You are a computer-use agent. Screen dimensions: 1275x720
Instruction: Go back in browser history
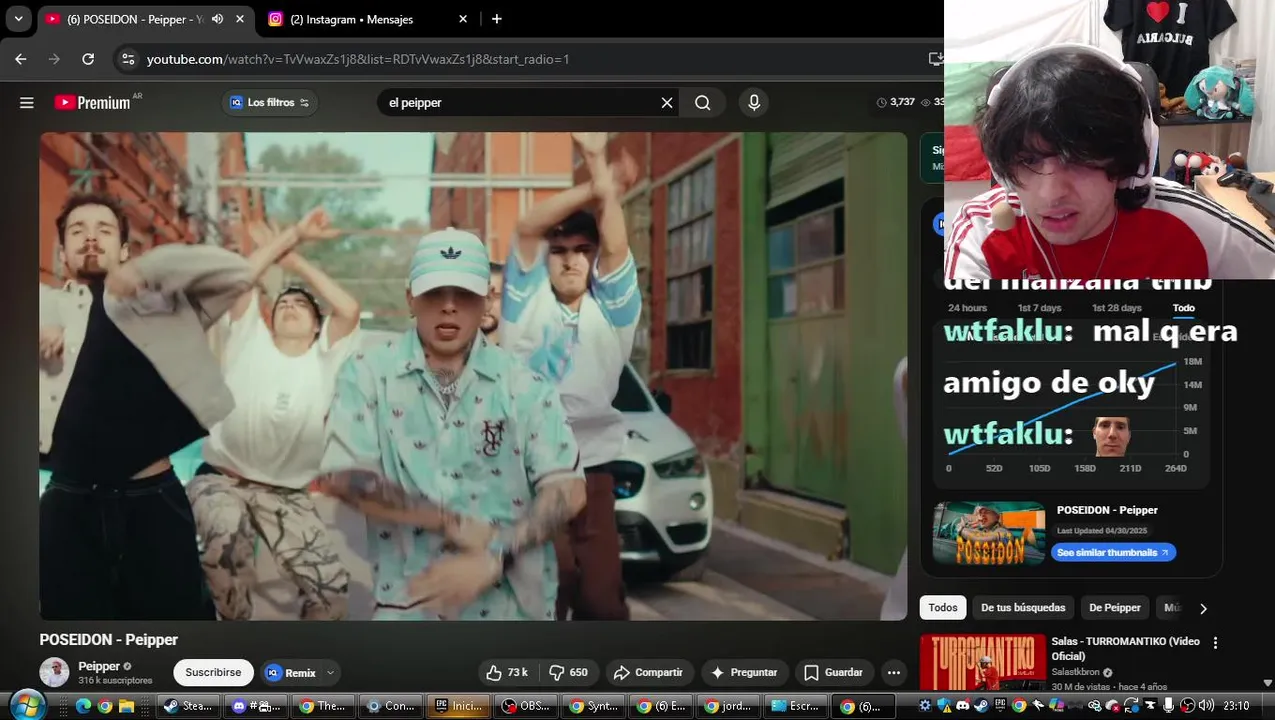(x=21, y=59)
